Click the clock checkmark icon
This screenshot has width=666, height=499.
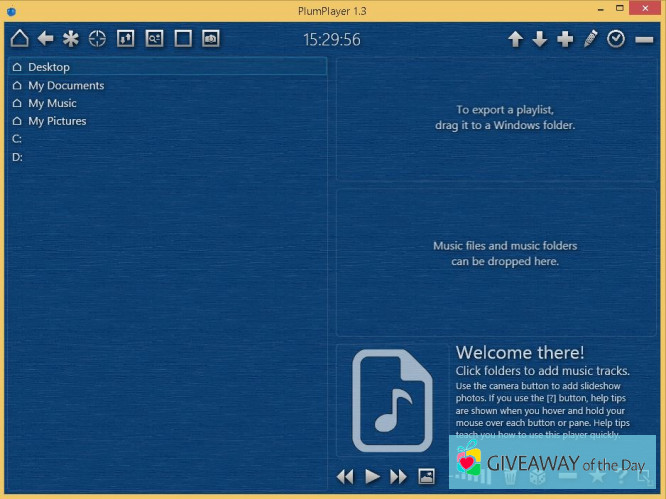[x=616, y=39]
